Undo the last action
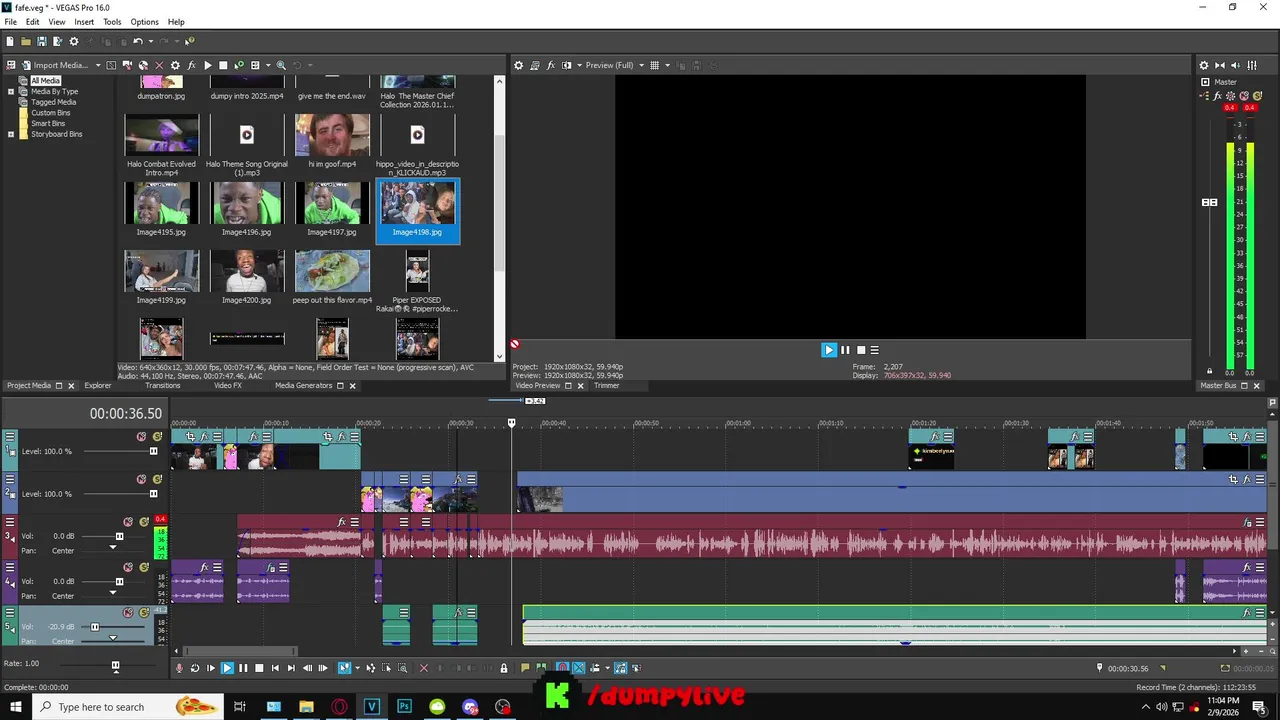Viewport: 1280px width, 720px height. point(138,41)
